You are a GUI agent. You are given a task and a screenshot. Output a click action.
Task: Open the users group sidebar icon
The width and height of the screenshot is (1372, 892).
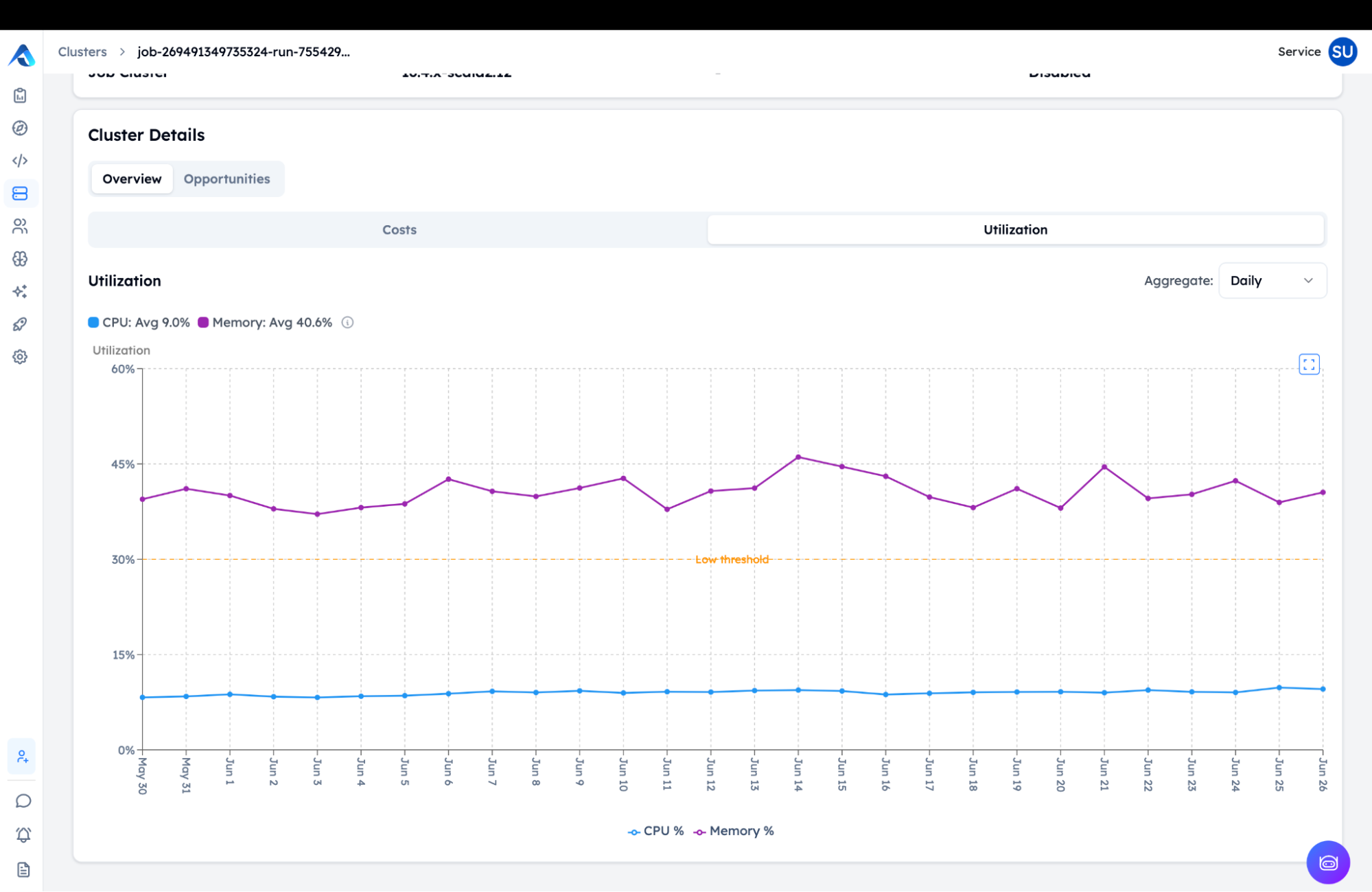point(20,226)
